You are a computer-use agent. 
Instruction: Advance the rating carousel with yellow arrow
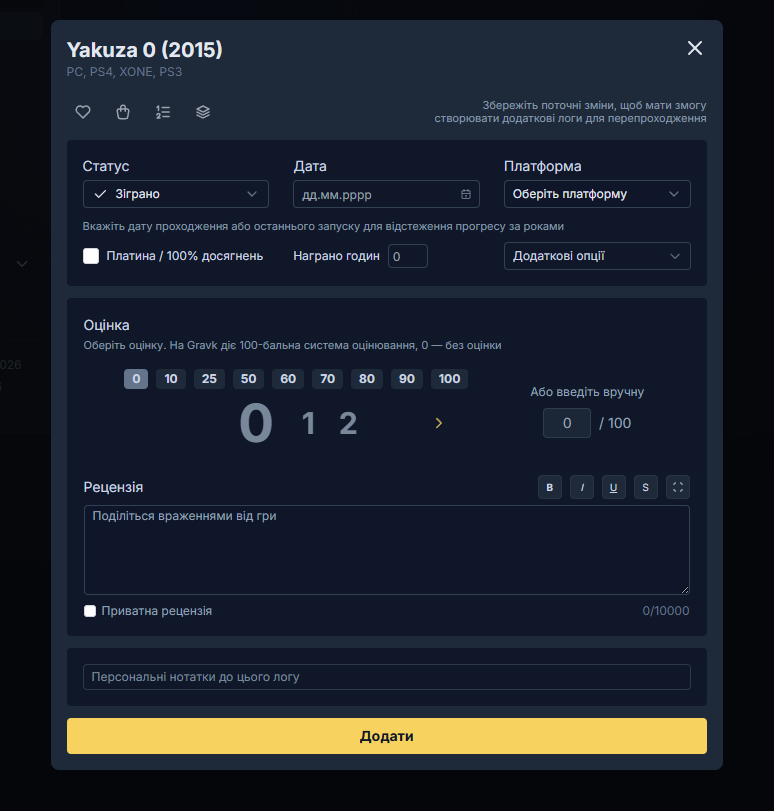click(x=439, y=423)
